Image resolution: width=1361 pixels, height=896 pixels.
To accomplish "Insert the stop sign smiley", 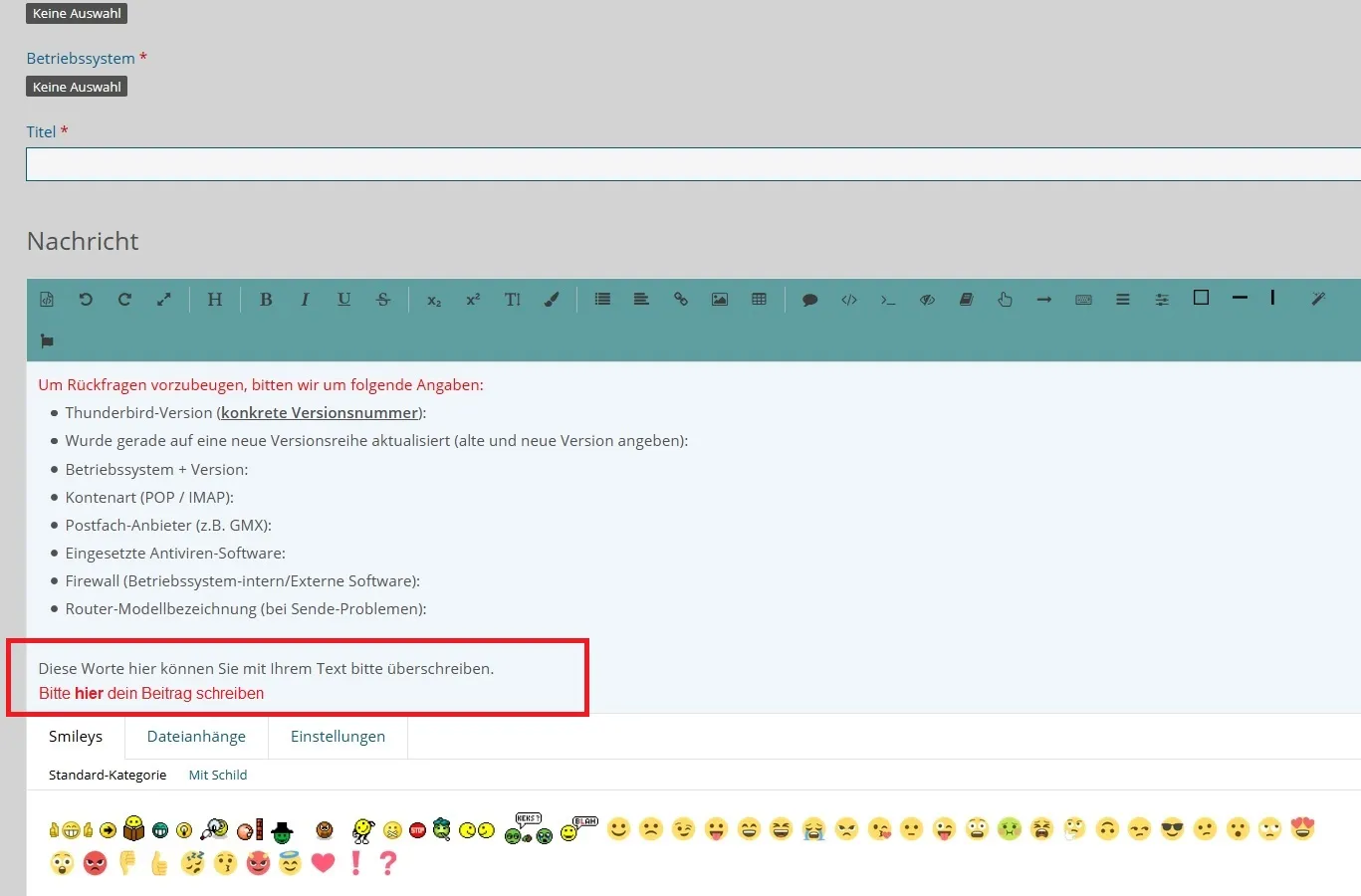I will coord(417,830).
